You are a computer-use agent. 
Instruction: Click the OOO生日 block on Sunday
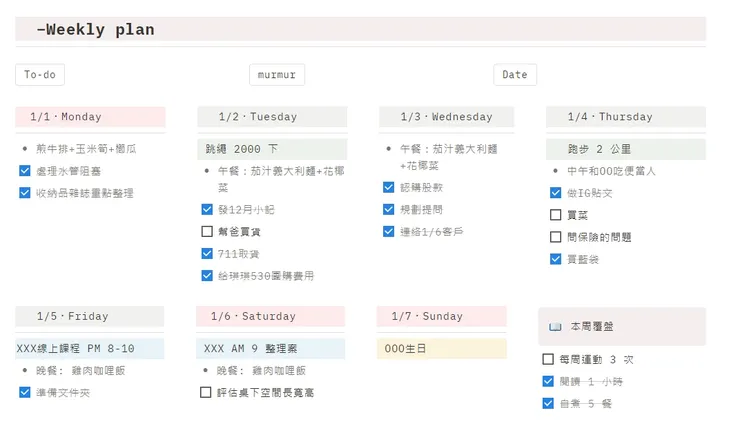(x=442, y=348)
